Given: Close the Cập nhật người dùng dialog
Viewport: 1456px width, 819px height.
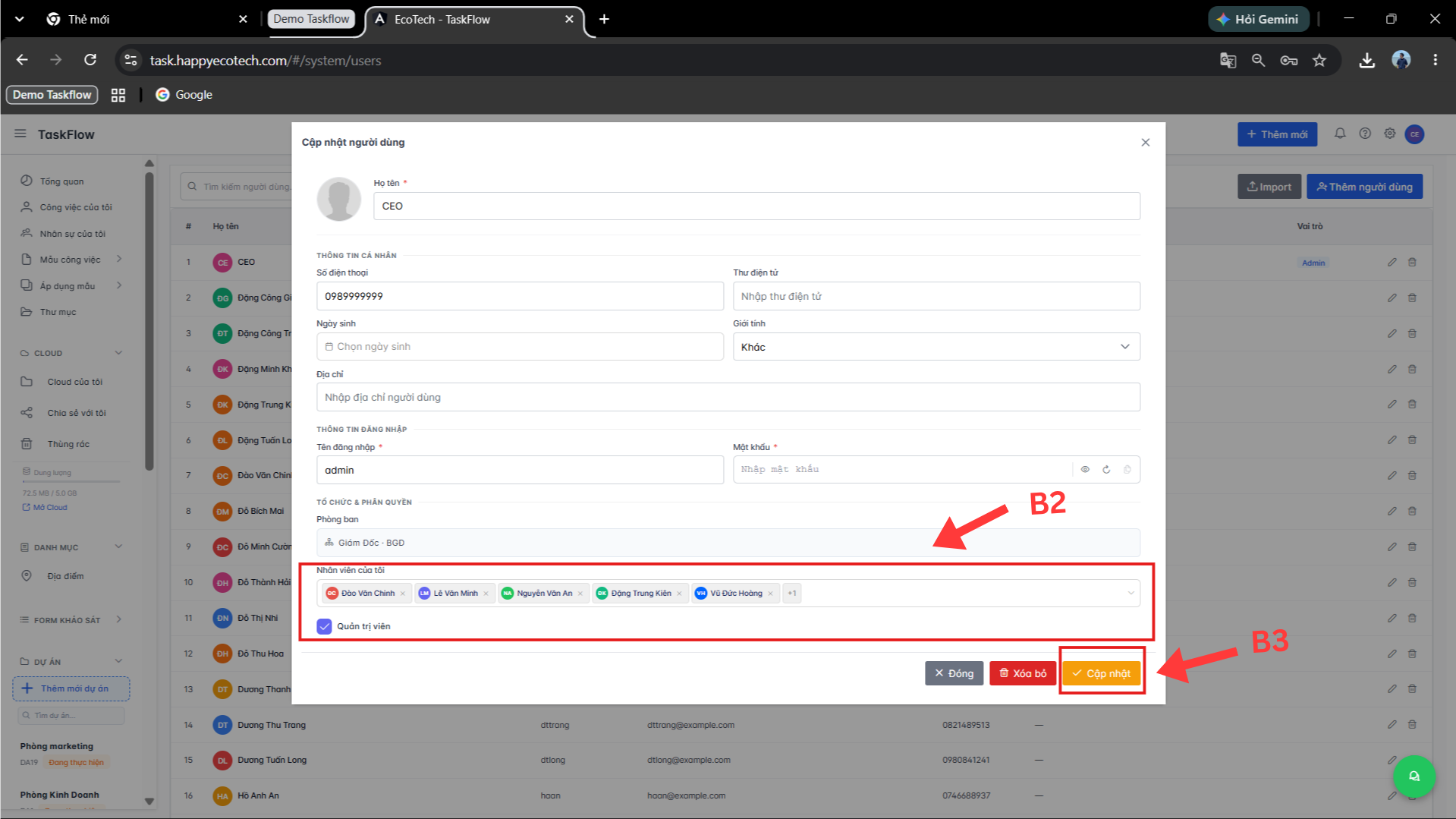Looking at the screenshot, I should (1145, 143).
